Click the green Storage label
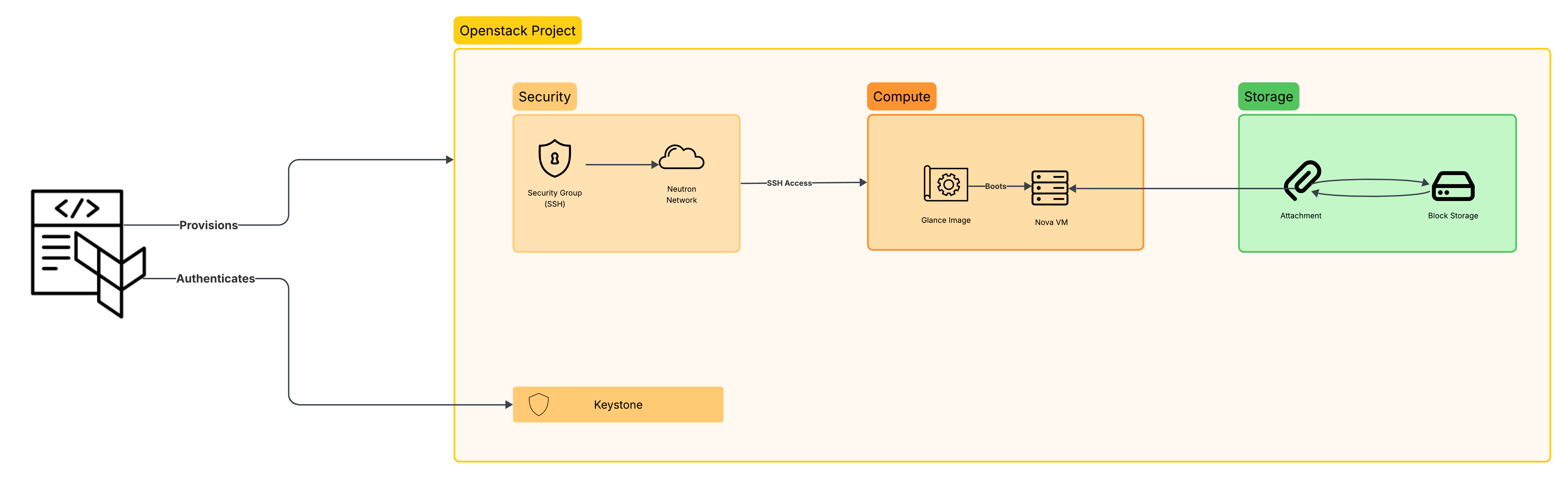Image resolution: width=1568 pixels, height=479 pixels. [x=1268, y=97]
